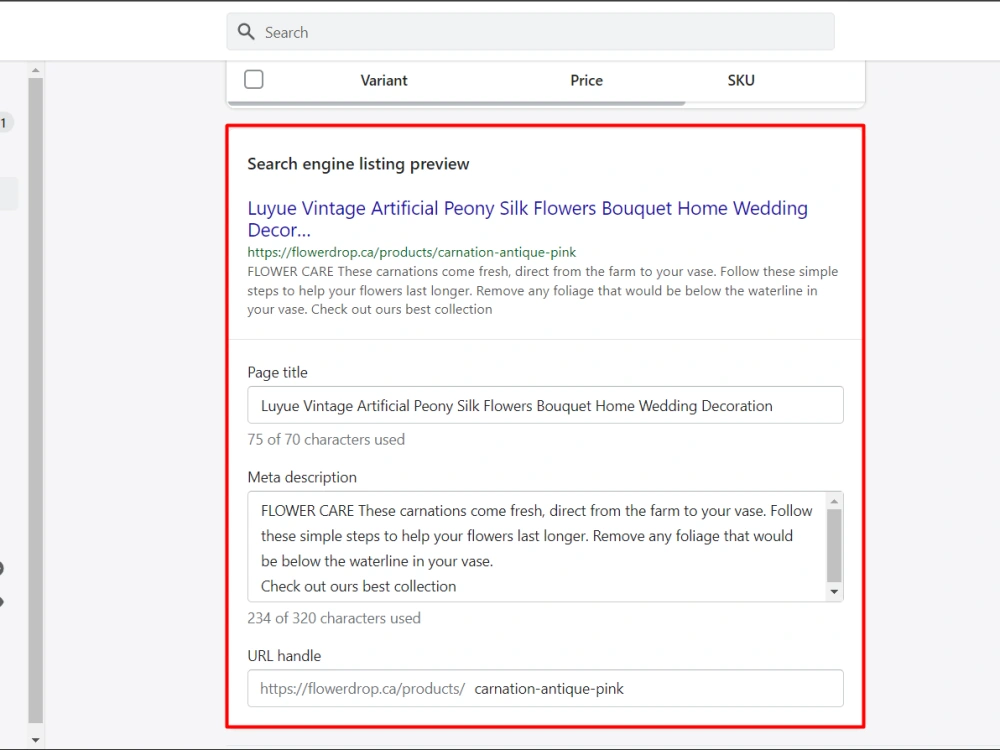Click the Price column header
Image resolution: width=1000 pixels, height=750 pixels.
click(x=586, y=80)
